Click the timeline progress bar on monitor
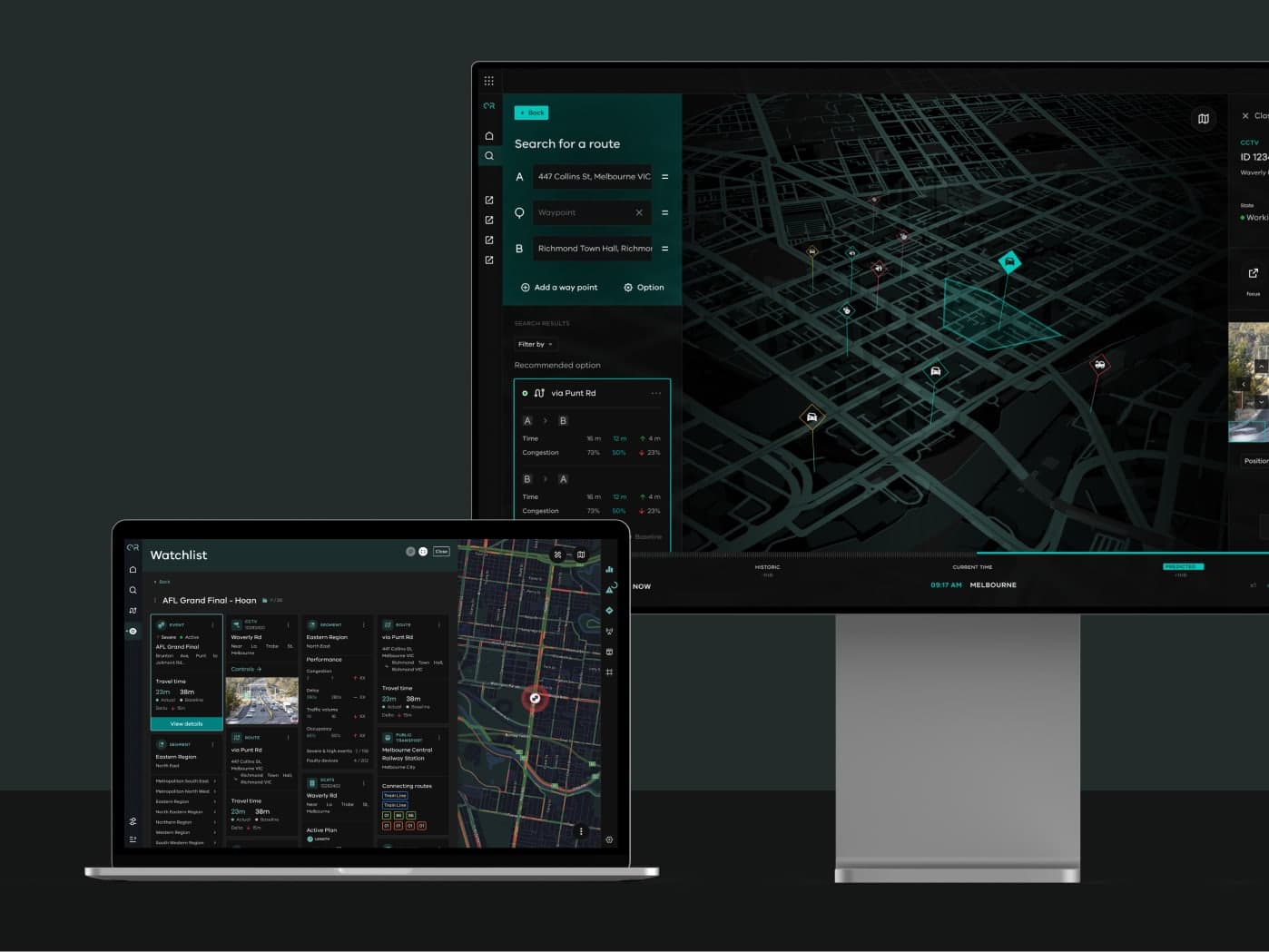Viewport: 1269px width, 952px height. [1122, 553]
